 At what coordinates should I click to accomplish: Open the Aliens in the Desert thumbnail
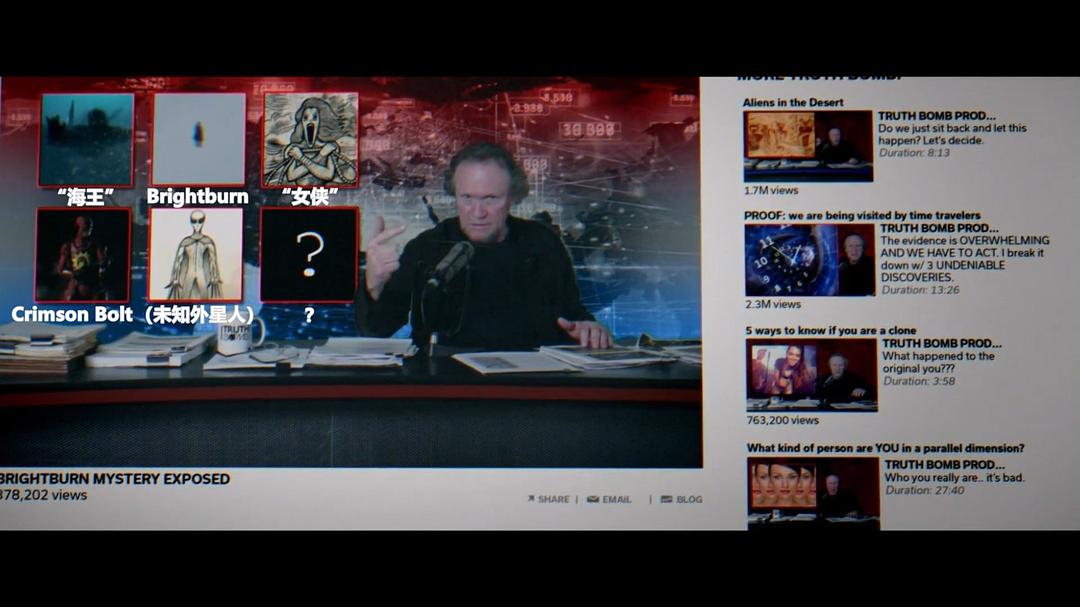click(x=807, y=146)
